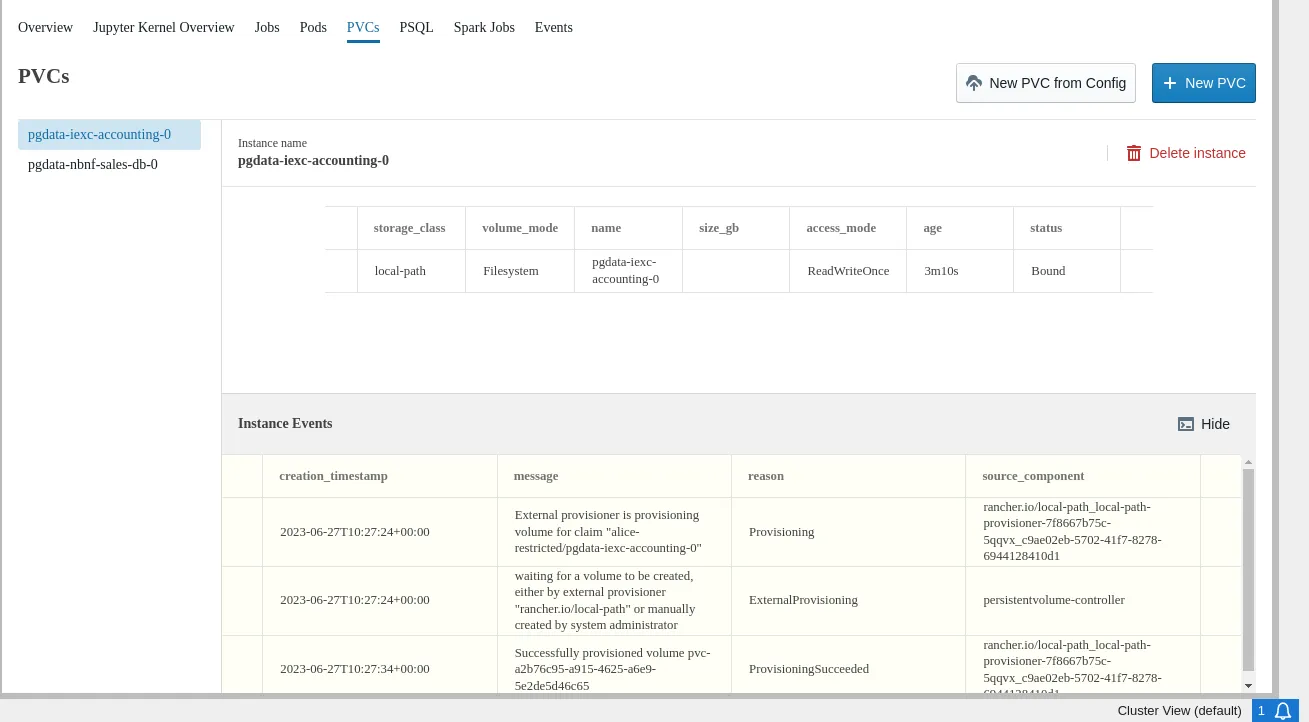Click the notification count badge showing 1
The width and height of the screenshot is (1309, 722).
pos(1261,711)
